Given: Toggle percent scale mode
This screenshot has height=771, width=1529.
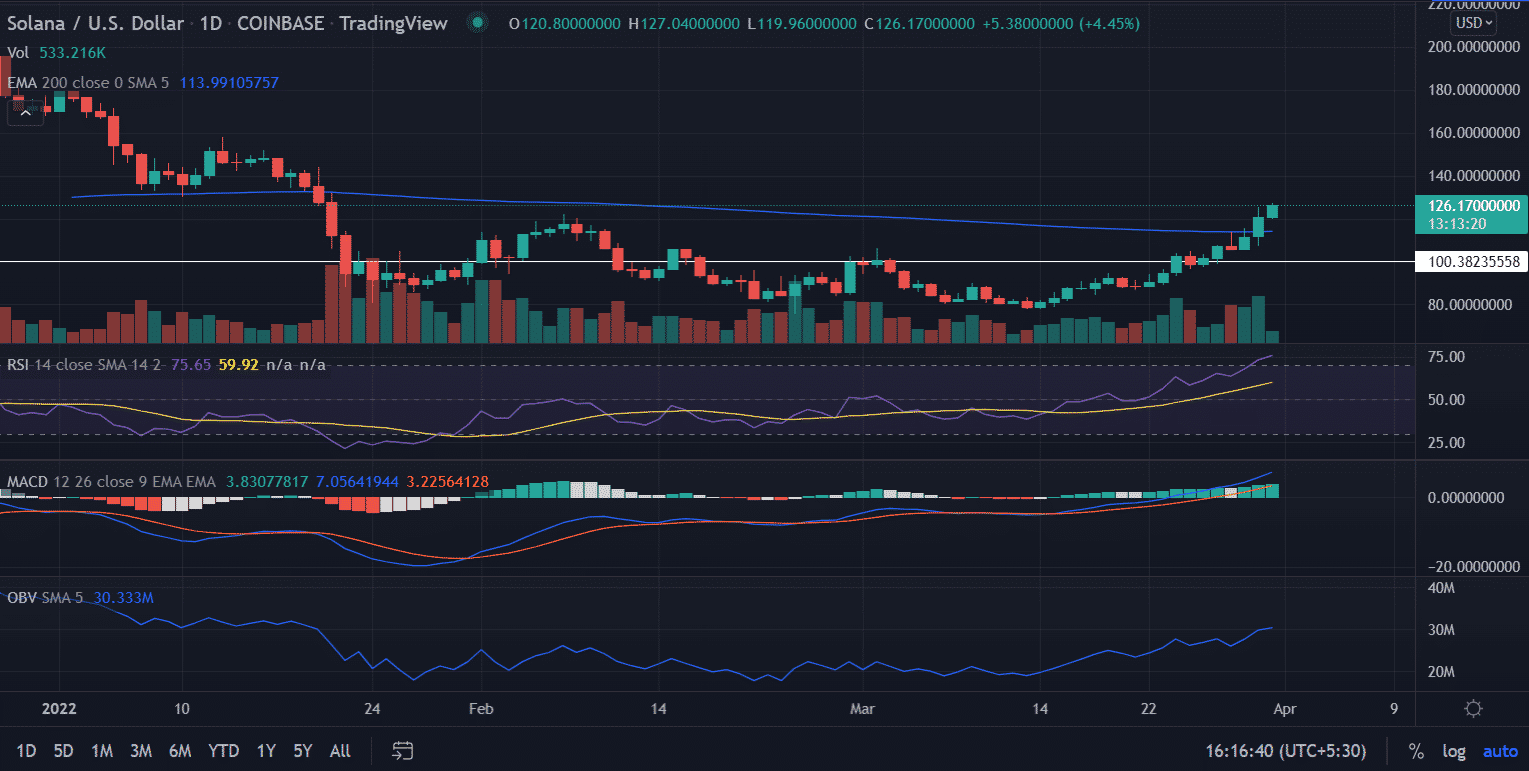Looking at the screenshot, I should 1416,750.
